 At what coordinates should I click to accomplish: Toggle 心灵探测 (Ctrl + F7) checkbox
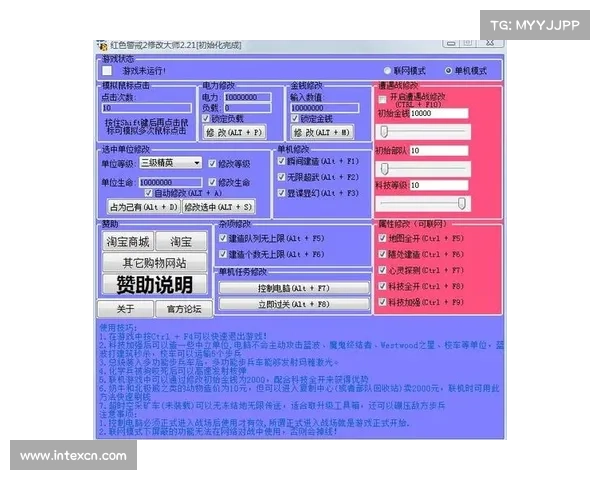pyautogui.click(x=382, y=270)
